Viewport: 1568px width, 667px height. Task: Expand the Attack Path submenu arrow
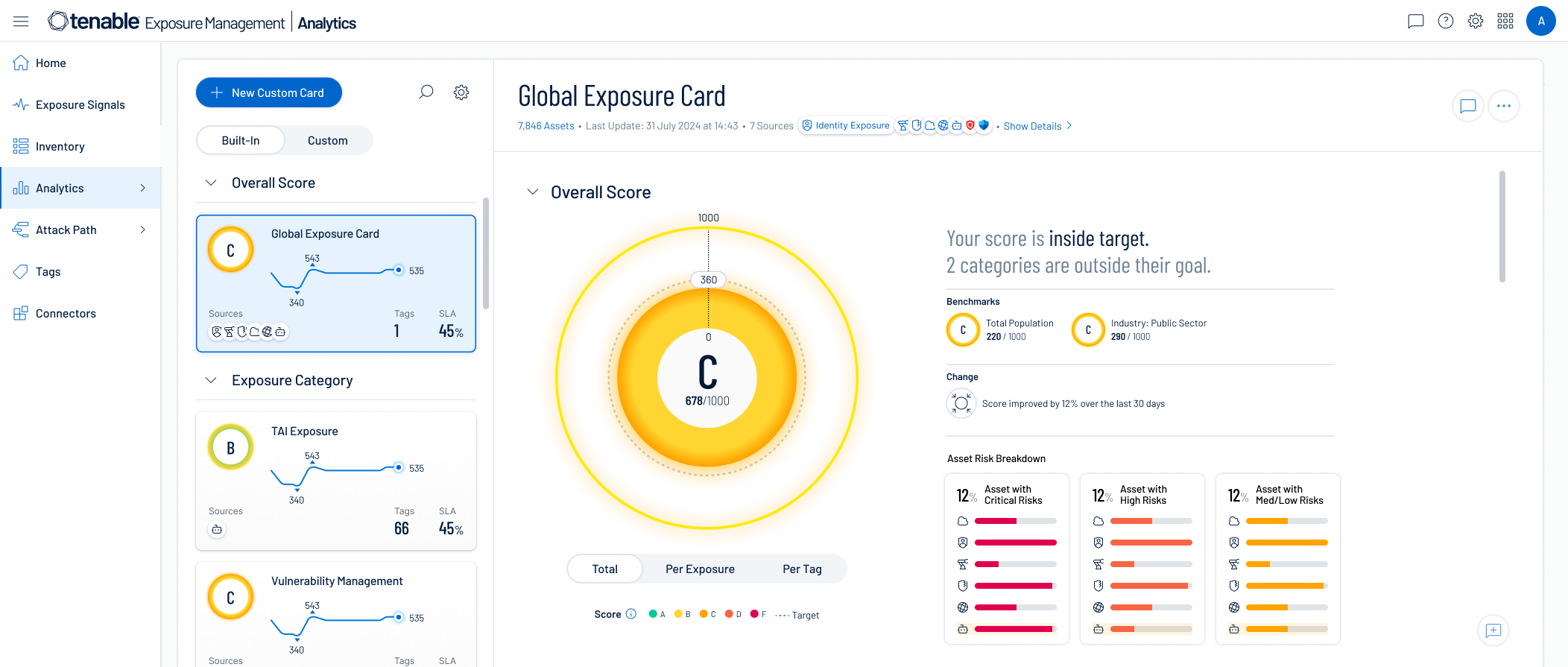coord(143,230)
